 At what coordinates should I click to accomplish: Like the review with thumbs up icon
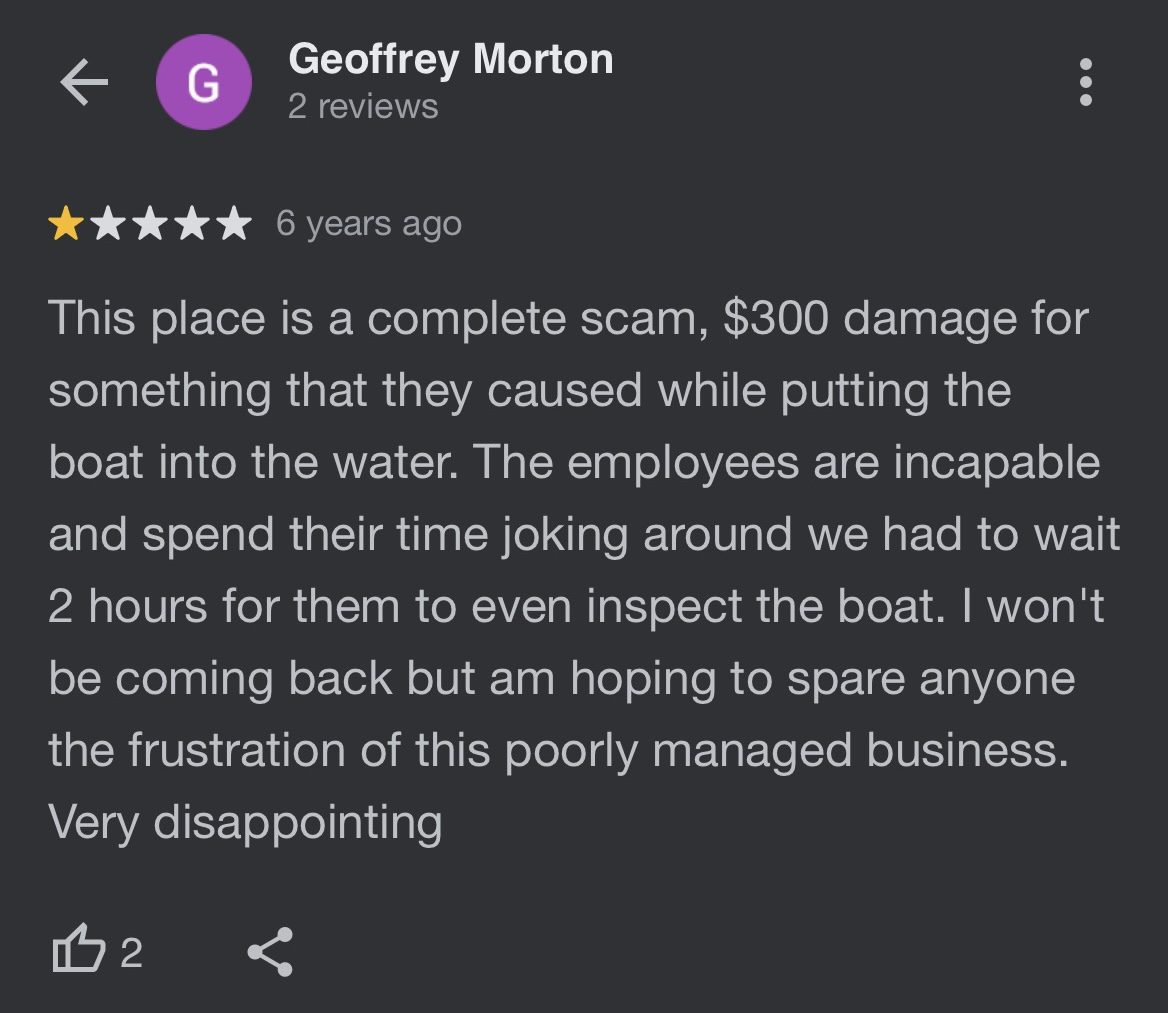tap(78, 949)
